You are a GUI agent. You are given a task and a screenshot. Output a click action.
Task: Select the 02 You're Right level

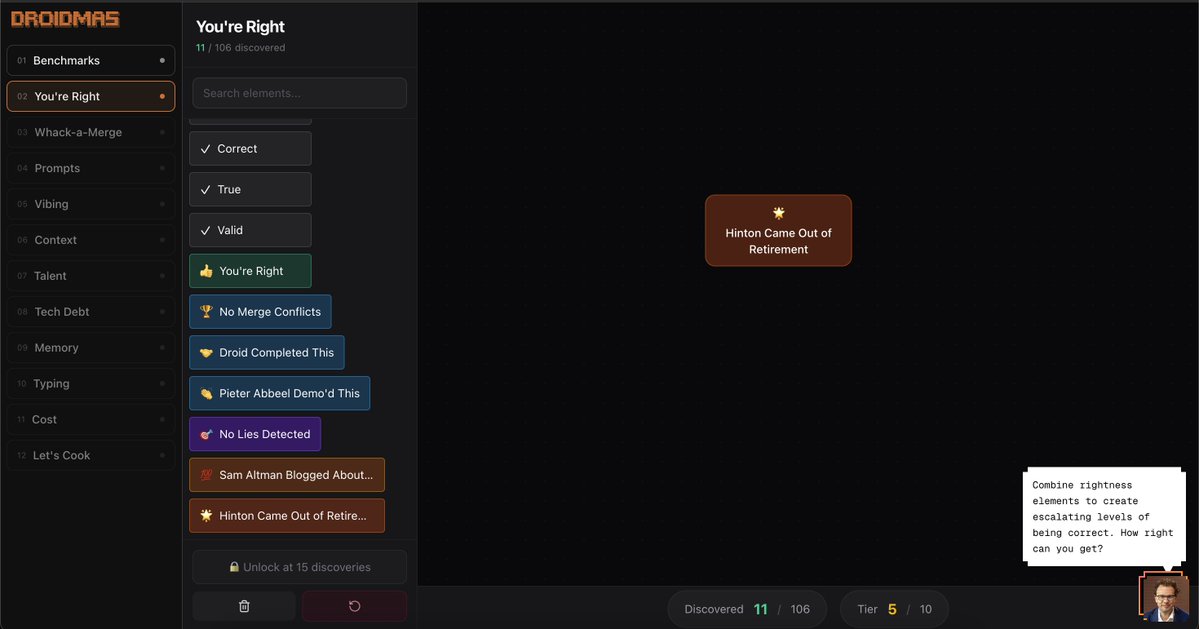[x=91, y=96]
